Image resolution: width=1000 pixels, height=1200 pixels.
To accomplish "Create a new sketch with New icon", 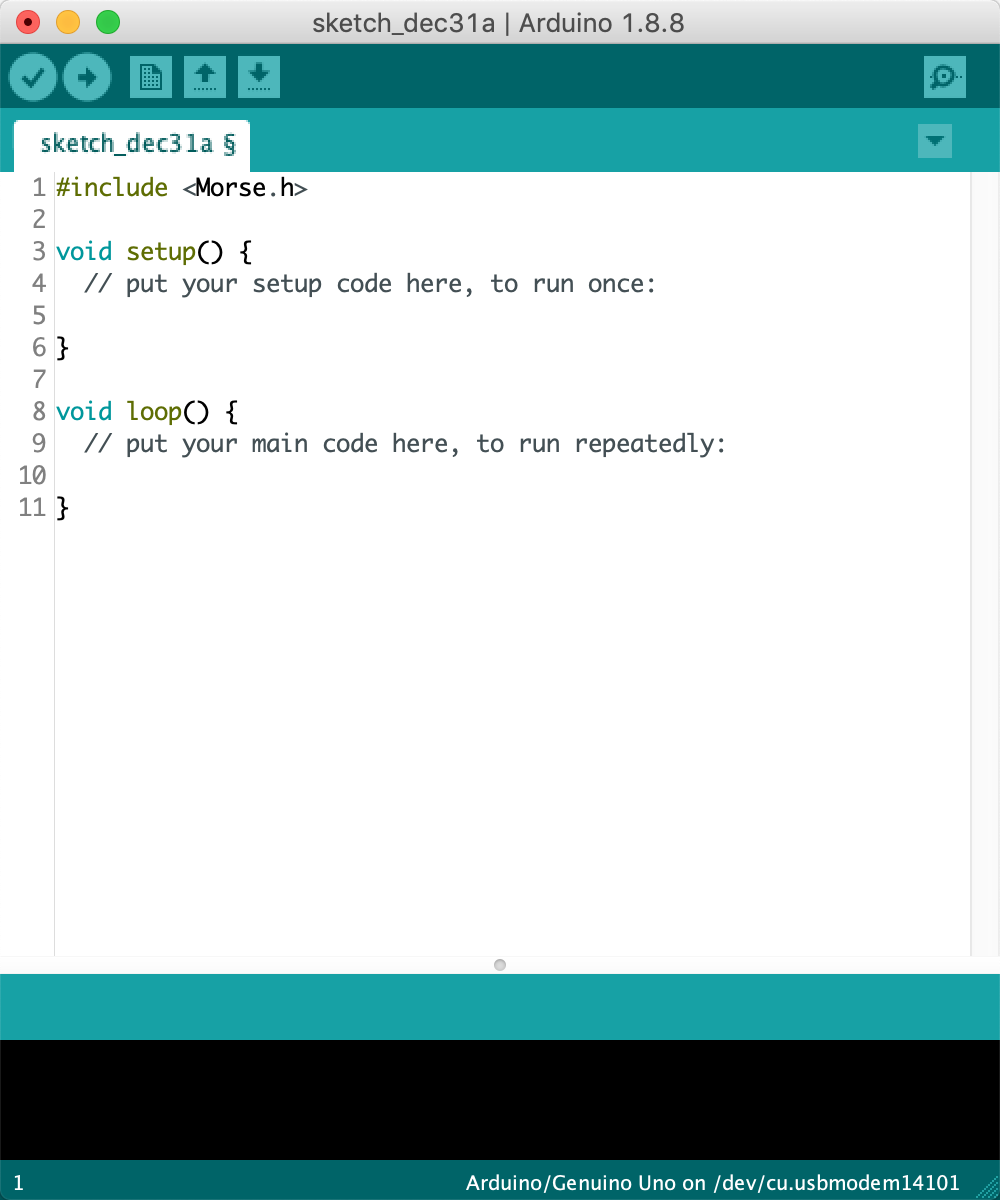I will pos(151,77).
